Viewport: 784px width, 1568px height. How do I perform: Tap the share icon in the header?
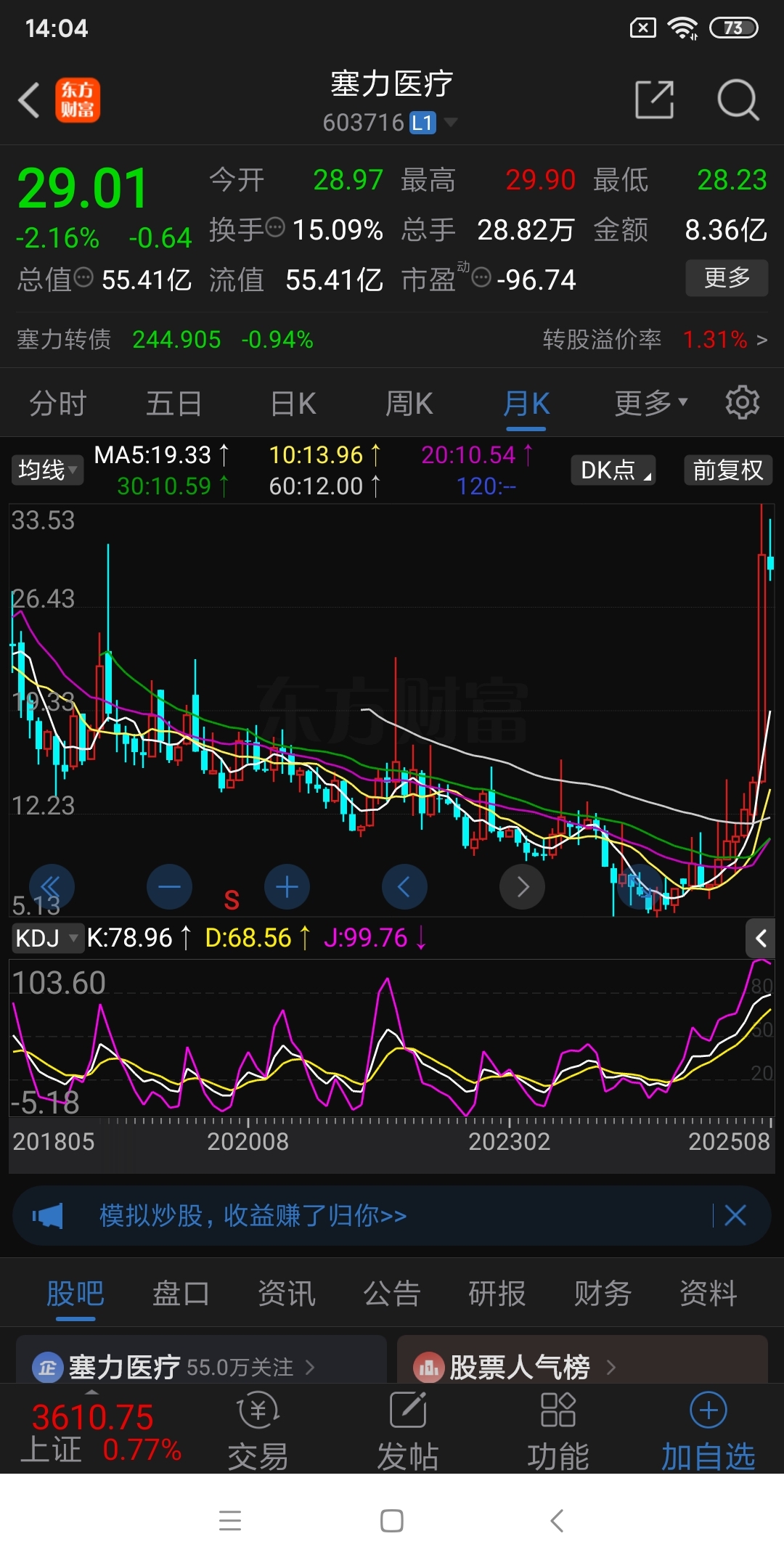(654, 99)
